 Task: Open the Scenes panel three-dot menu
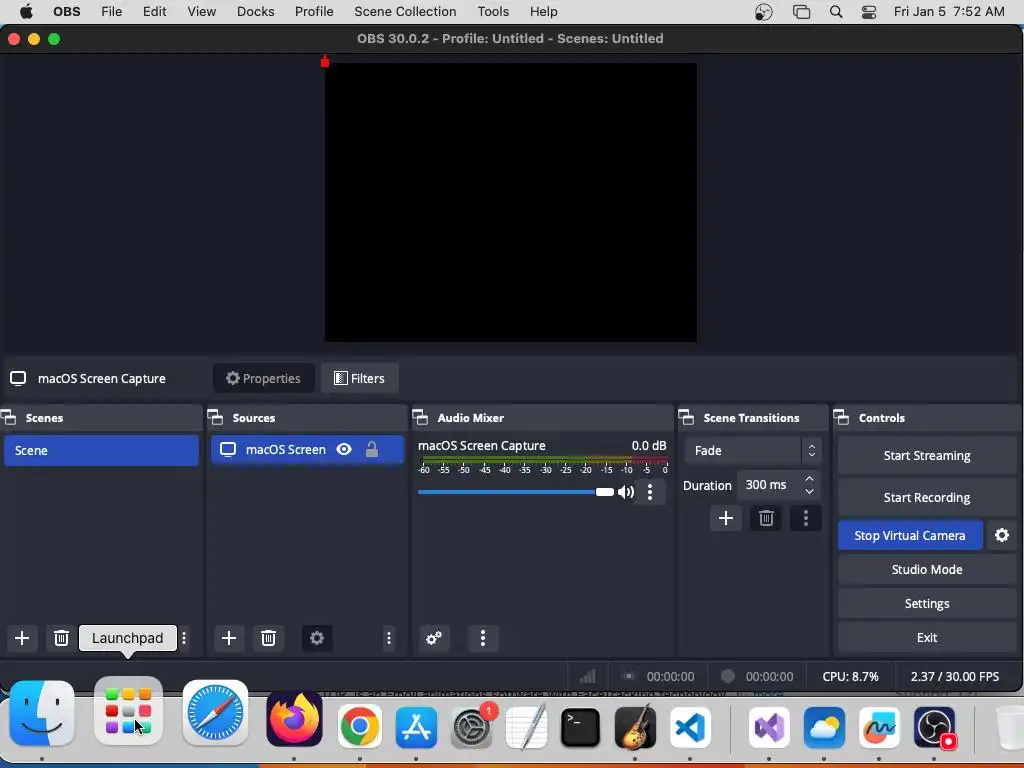pos(184,638)
